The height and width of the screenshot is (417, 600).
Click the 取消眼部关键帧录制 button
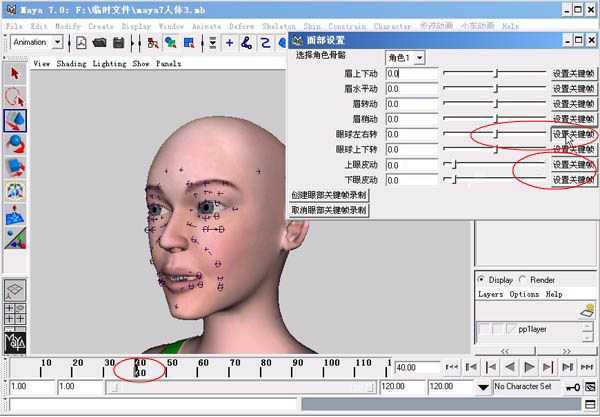click(x=329, y=210)
